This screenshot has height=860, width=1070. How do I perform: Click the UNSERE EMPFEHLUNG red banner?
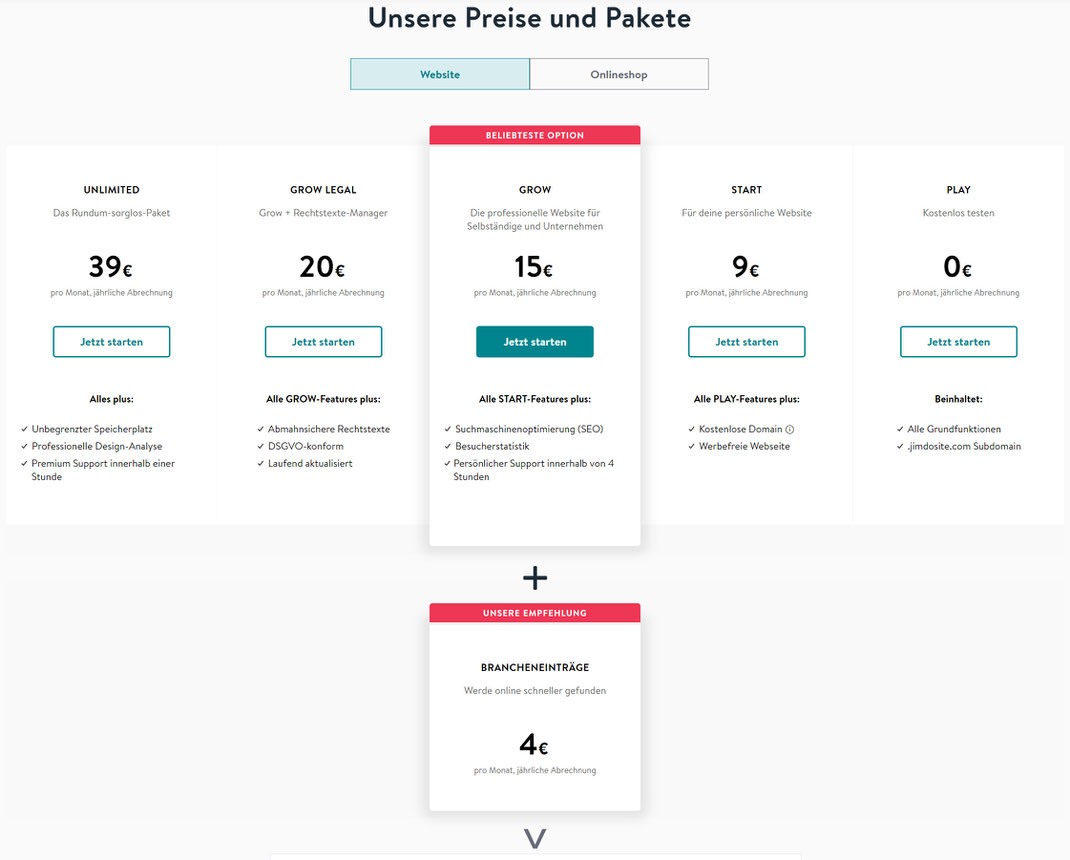click(535, 613)
